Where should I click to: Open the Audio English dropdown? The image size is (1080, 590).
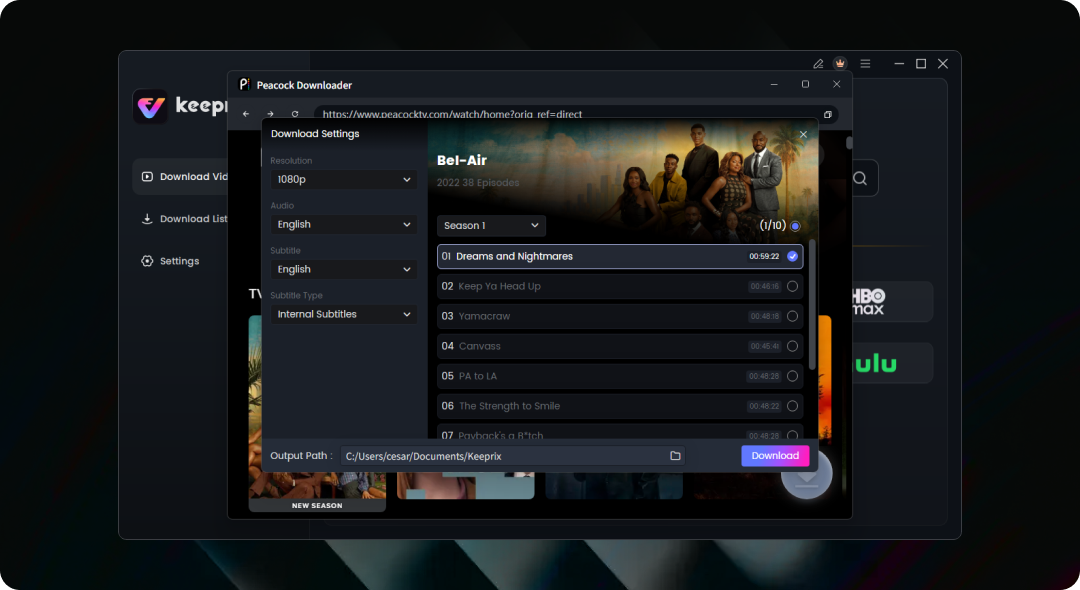[344, 224]
